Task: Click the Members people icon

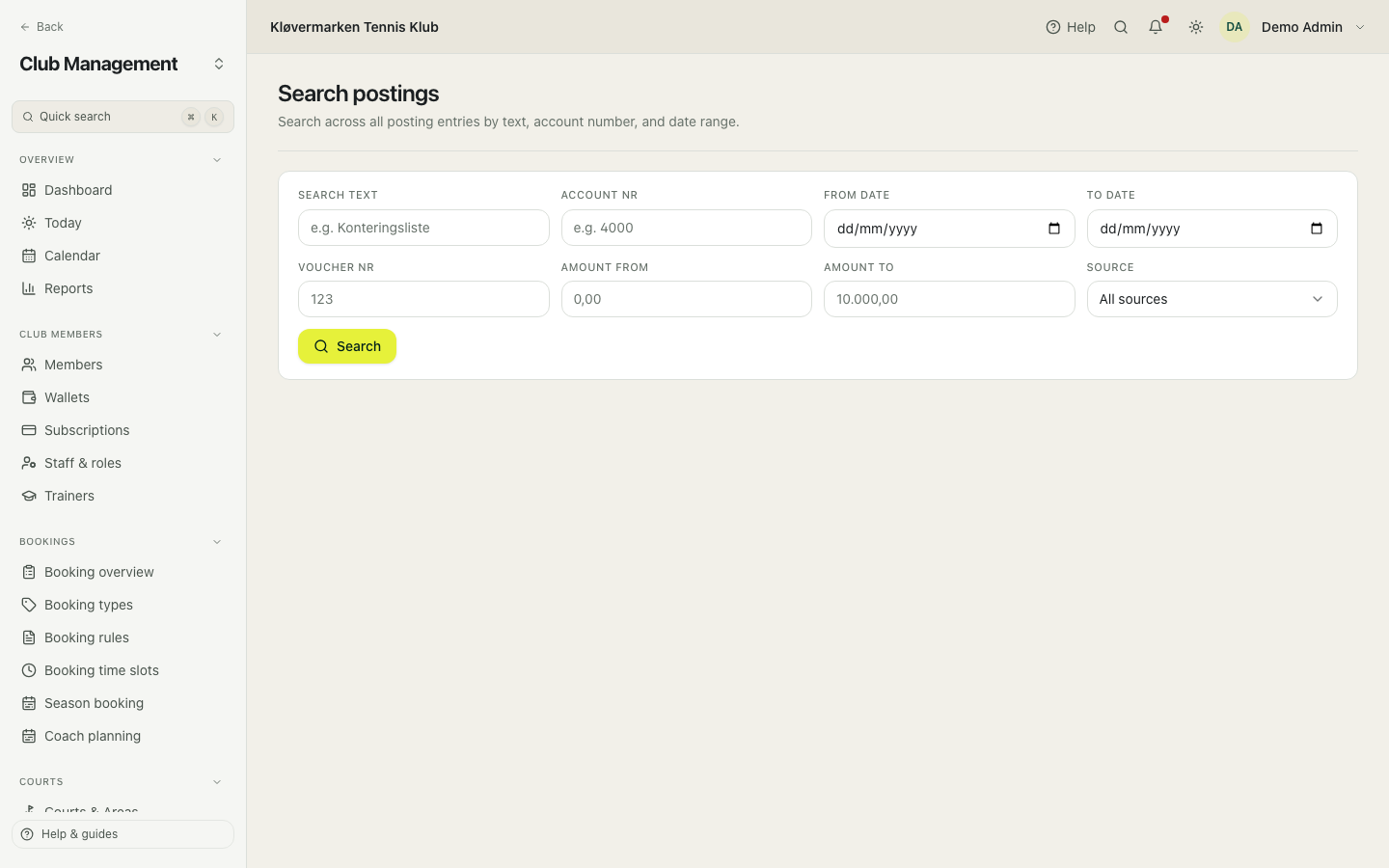Action: point(29,365)
